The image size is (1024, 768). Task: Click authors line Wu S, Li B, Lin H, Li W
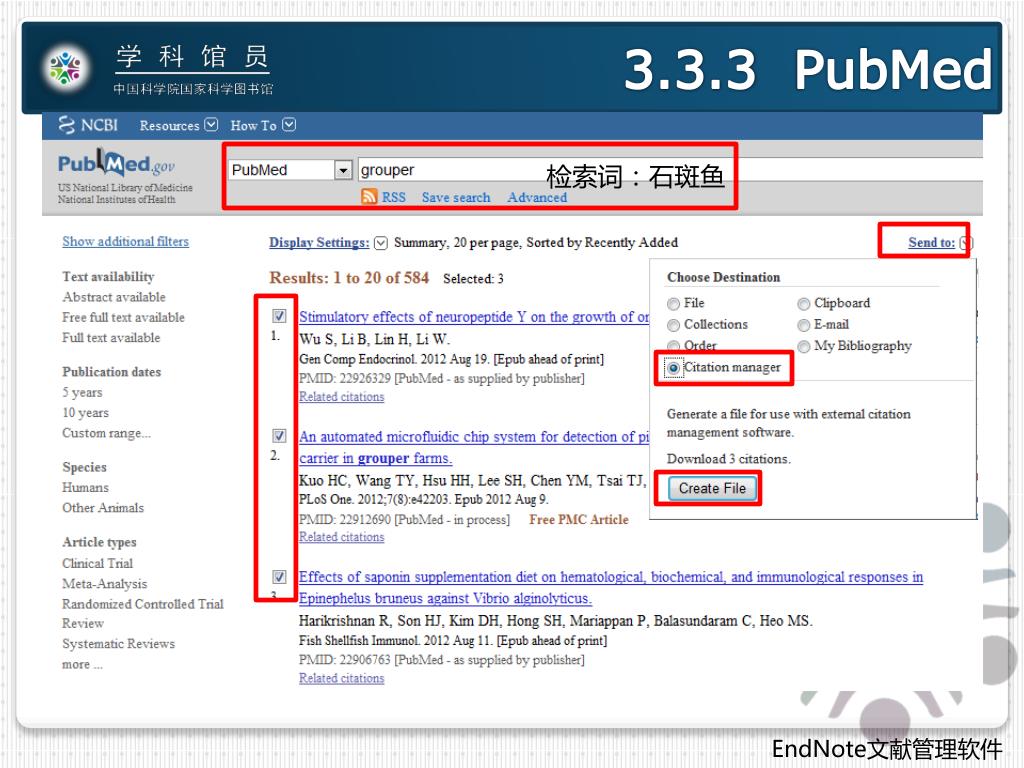[x=374, y=339]
